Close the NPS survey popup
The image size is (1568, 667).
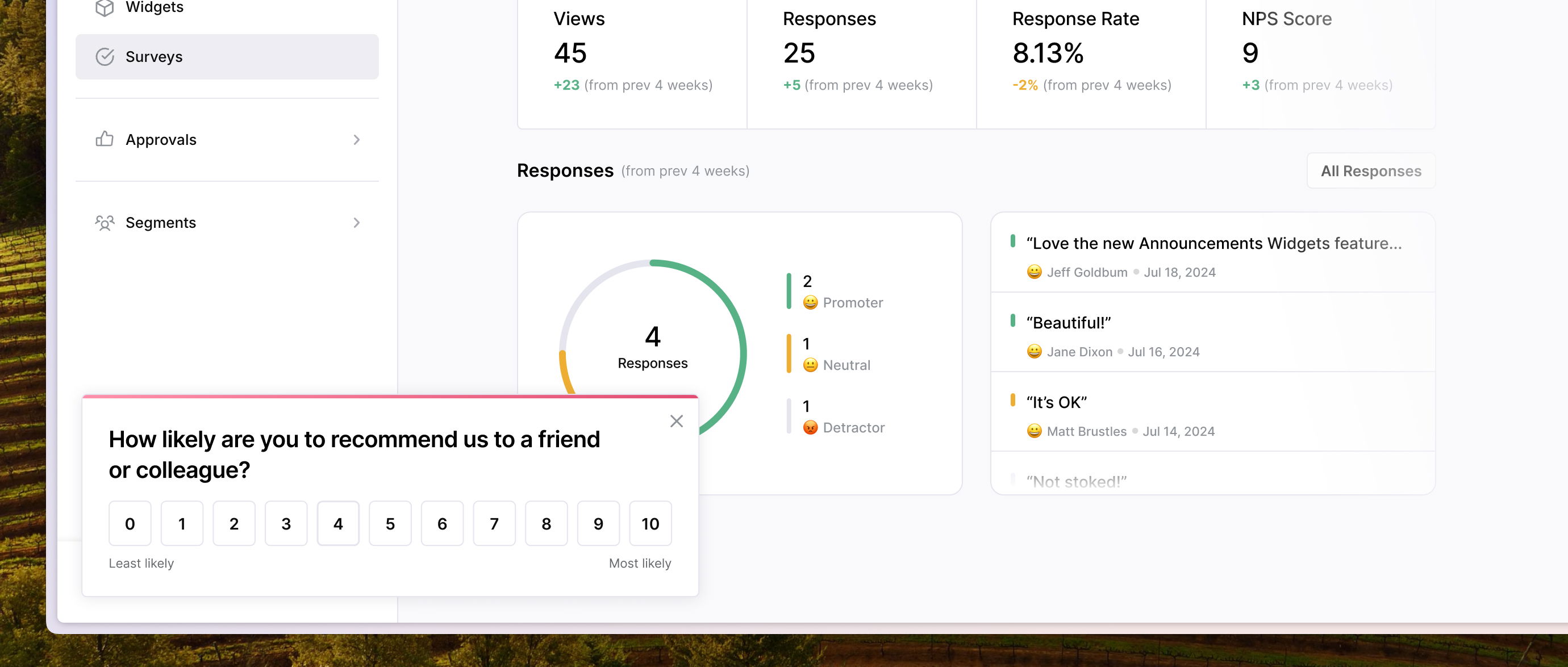point(676,421)
